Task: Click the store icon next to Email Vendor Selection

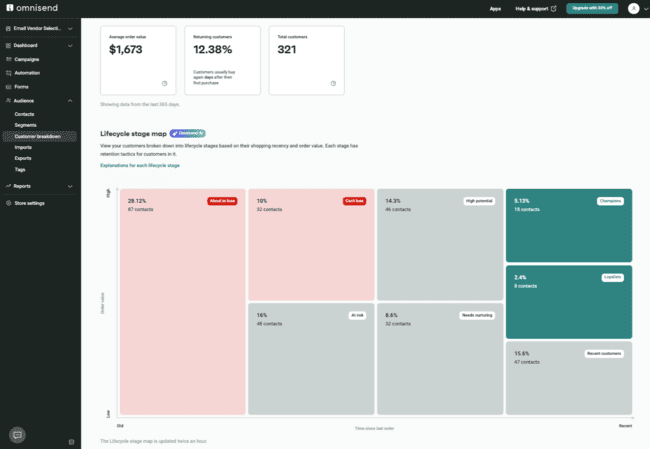Action: click(8, 29)
